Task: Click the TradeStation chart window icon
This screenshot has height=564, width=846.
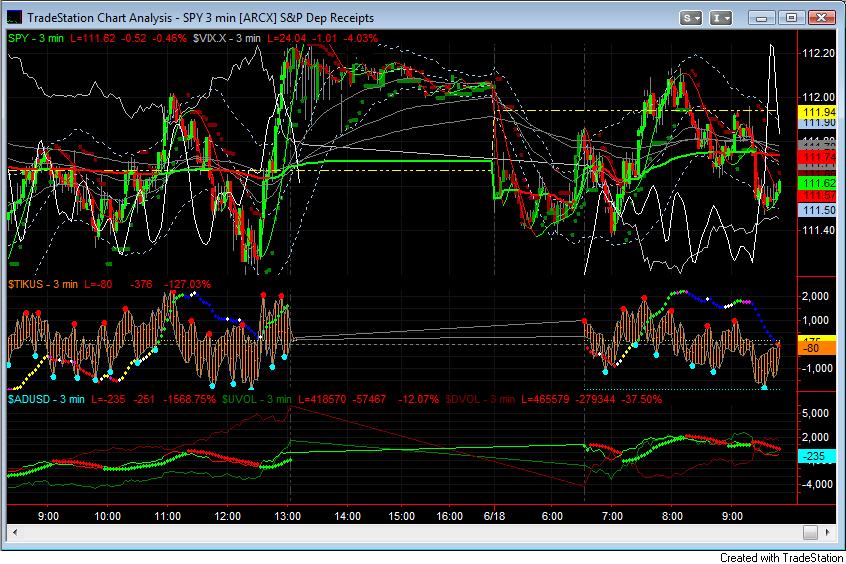Action: pos(14,17)
